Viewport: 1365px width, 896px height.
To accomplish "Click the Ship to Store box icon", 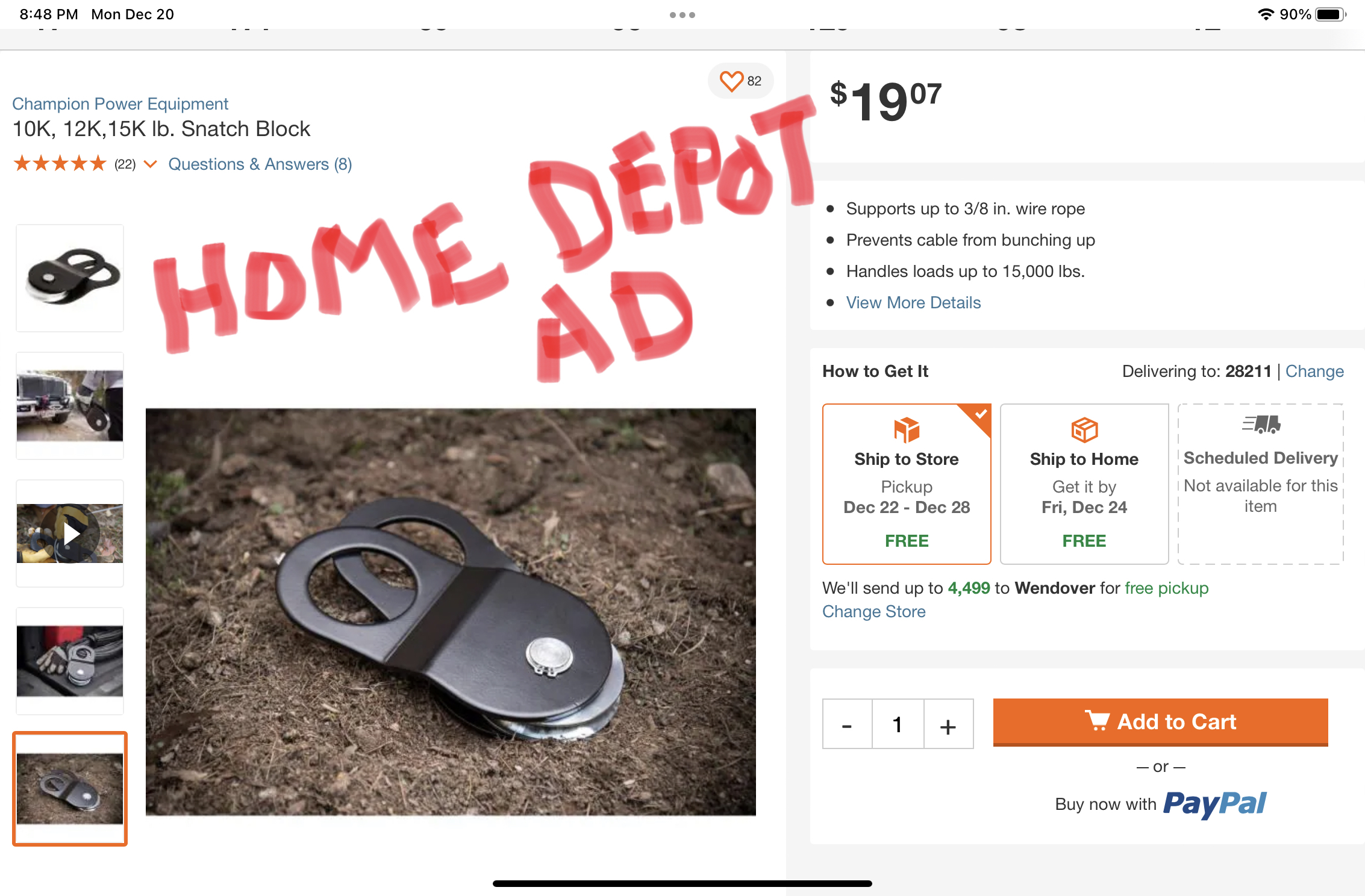I will pyautogui.click(x=906, y=430).
